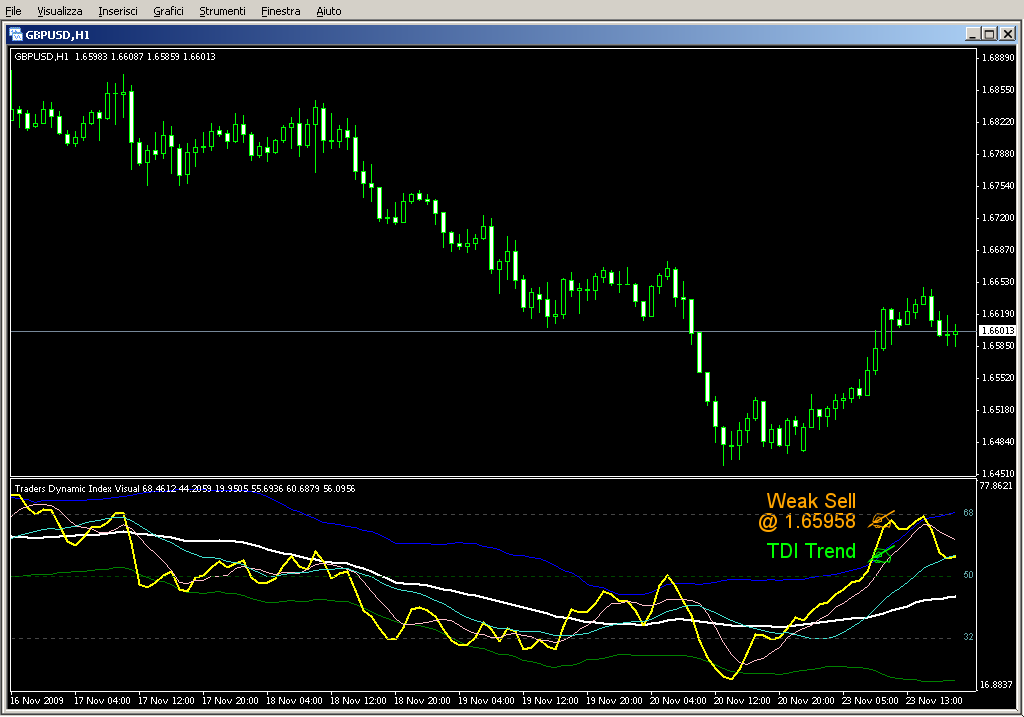Open the Aiuto menu
Image resolution: width=1024 pixels, height=717 pixels.
(x=328, y=11)
